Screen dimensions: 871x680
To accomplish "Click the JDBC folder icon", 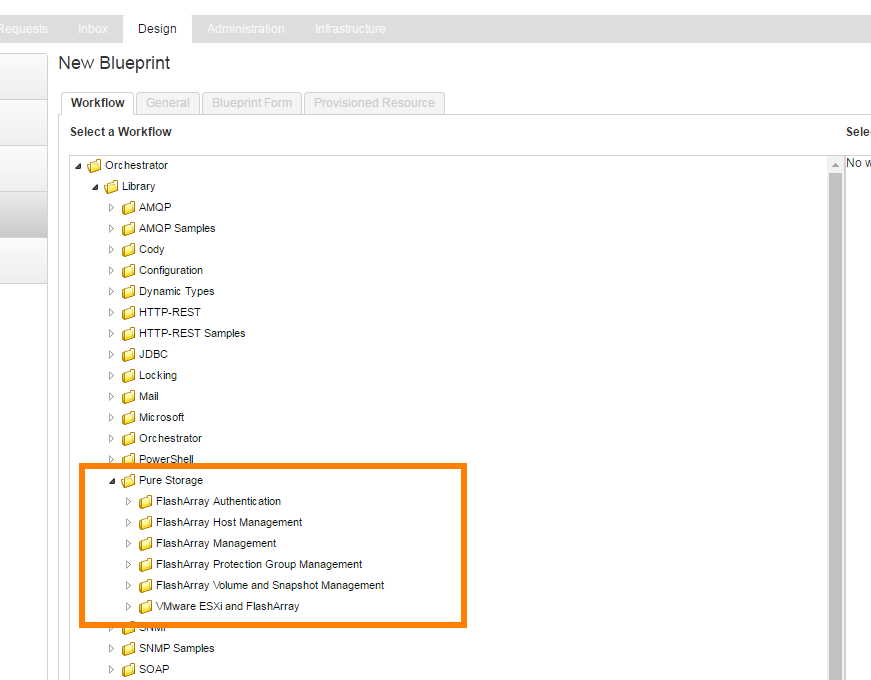I will click(x=128, y=354).
